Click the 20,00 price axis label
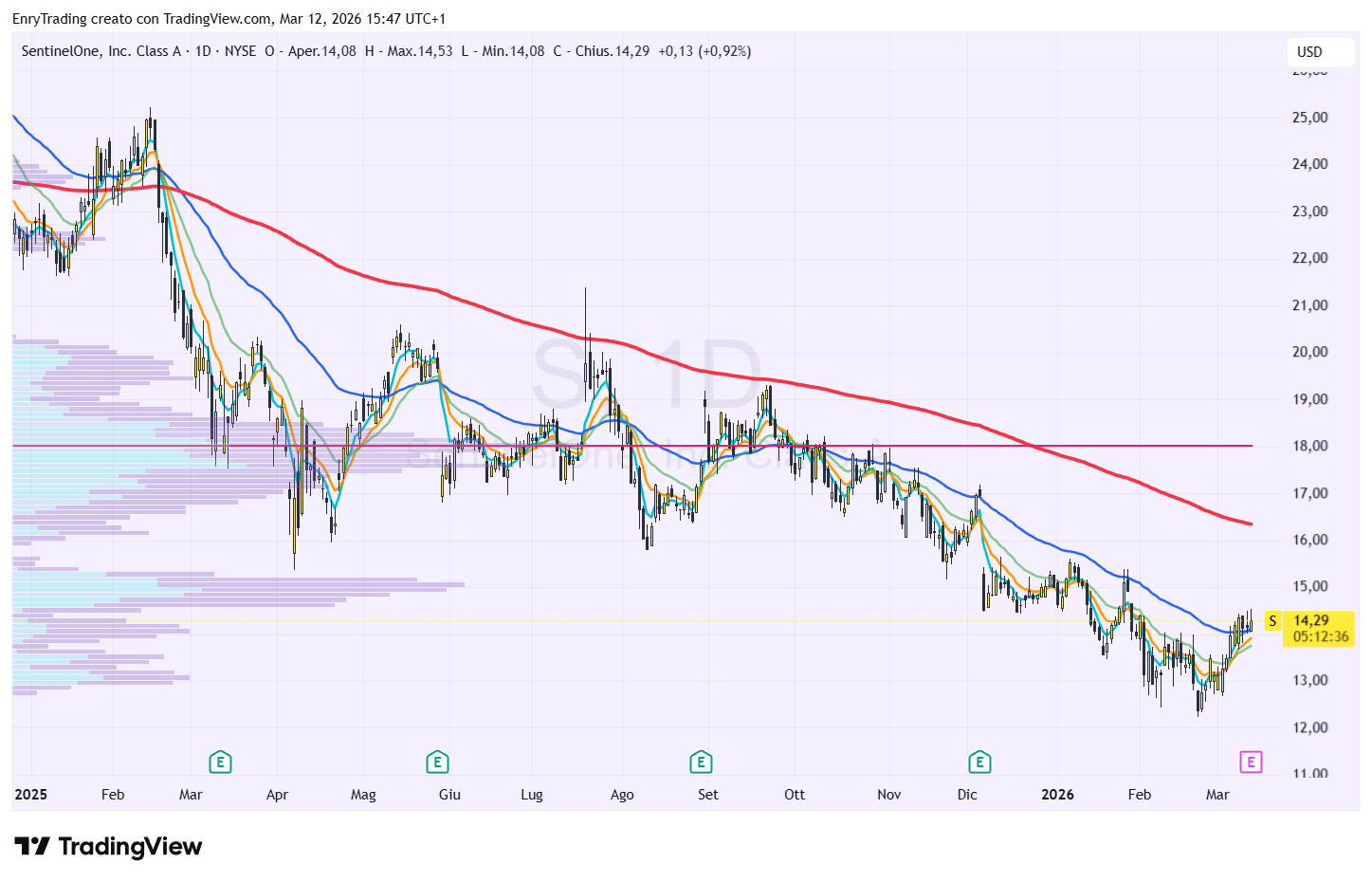The image size is (1372, 882). pos(1310,352)
